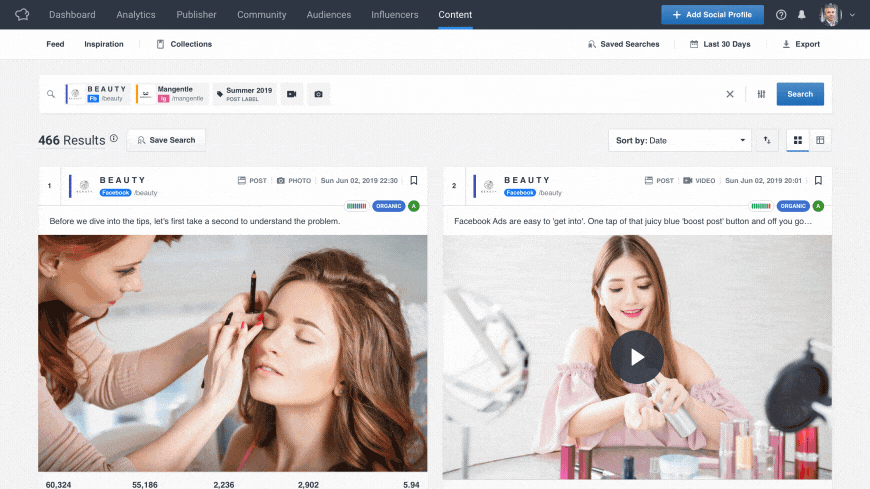Click the user profile avatar

coord(830,14)
